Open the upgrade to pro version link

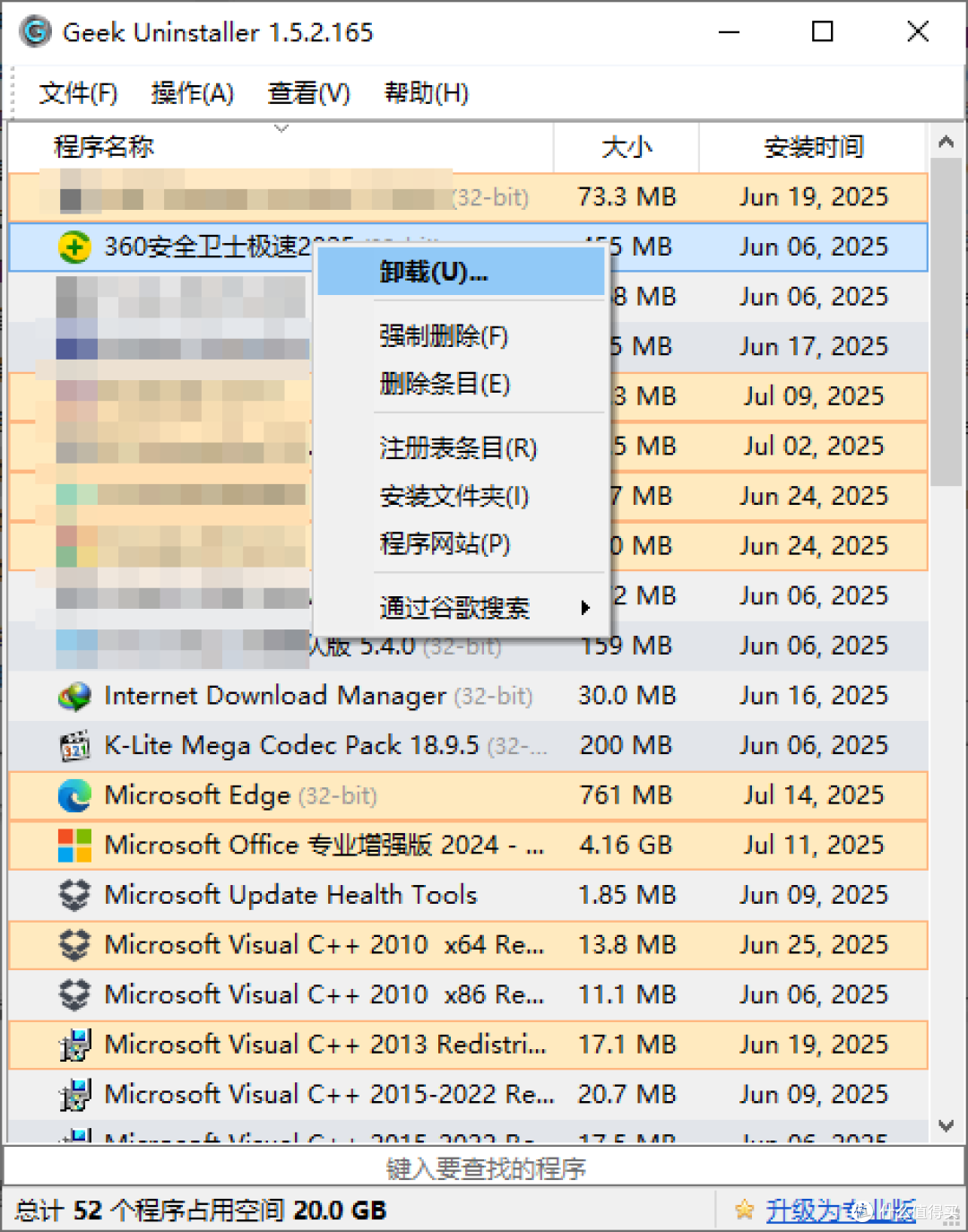(841, 1210)
